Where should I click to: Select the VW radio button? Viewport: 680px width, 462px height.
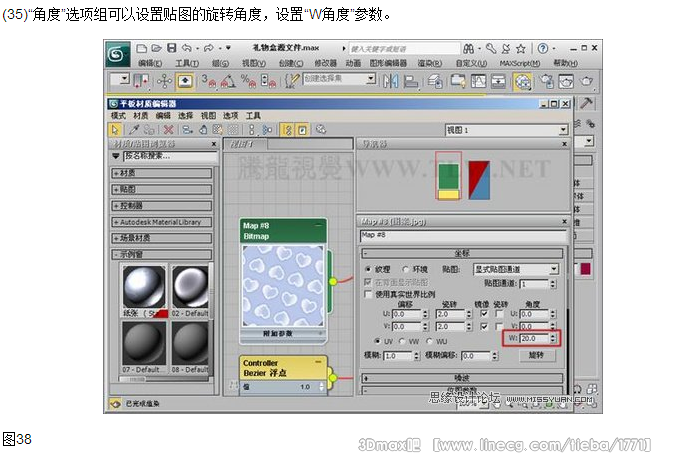402,341
